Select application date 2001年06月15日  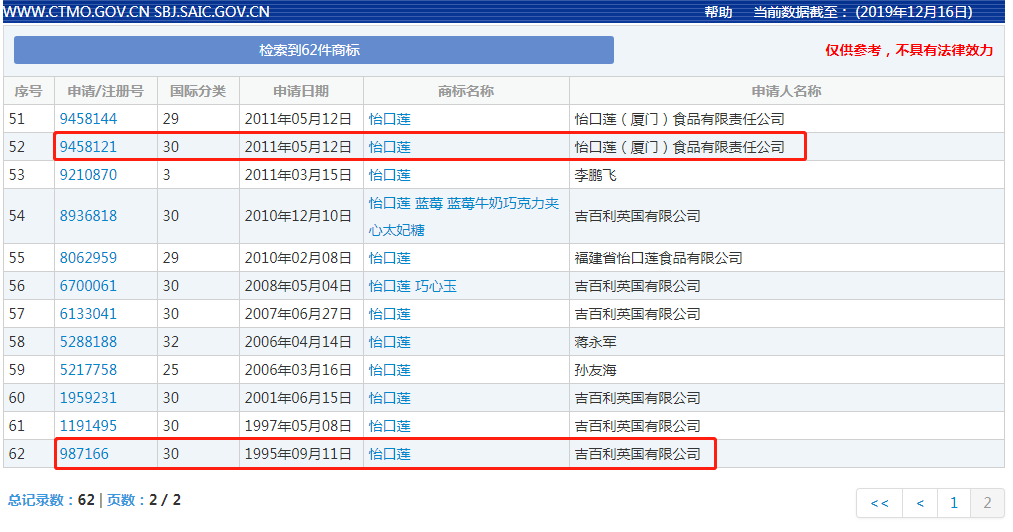pyautogui.click(x=298, y=398)
